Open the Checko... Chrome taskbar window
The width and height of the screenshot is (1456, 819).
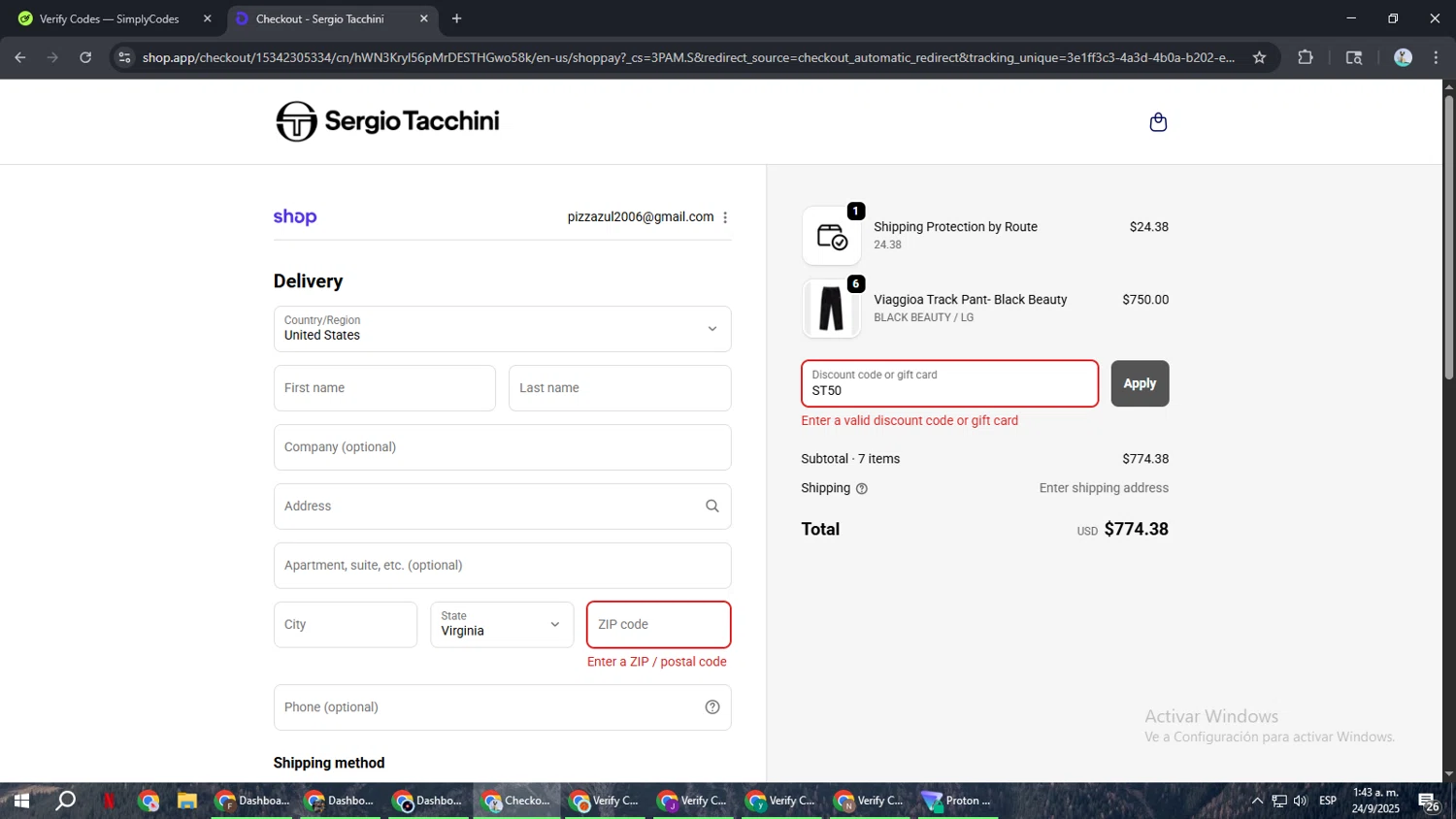click(x=517, y=801)
